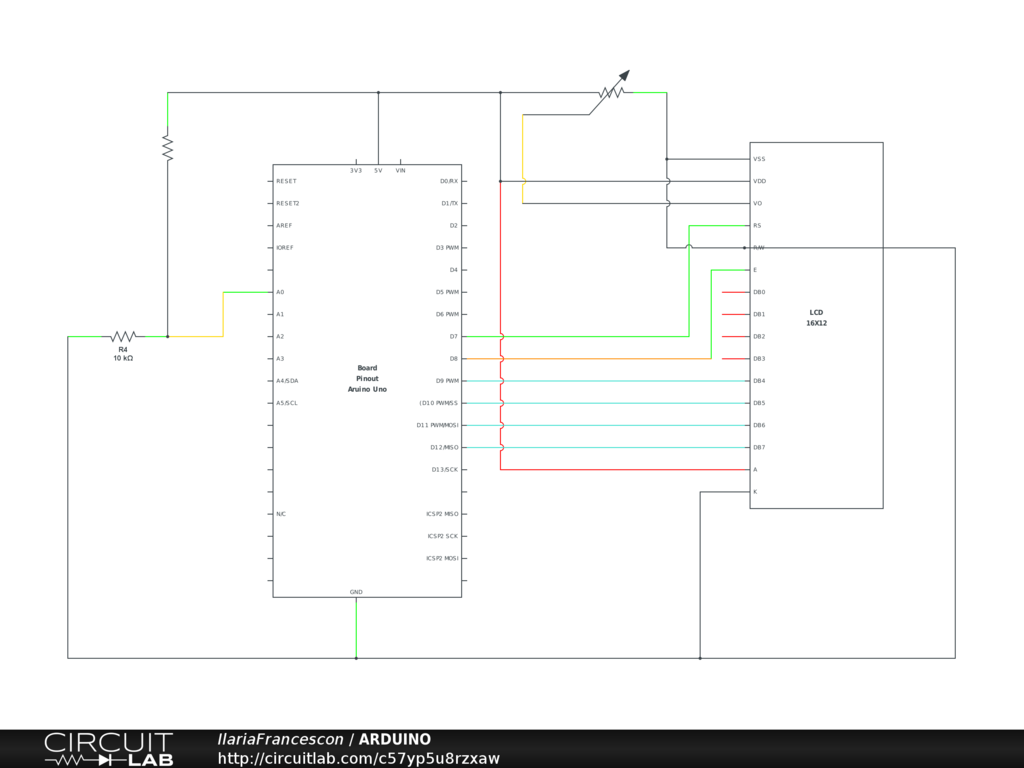Image resolution: width=1024 pixels, height=768 pixels.
Task: Click the potentiometer symbol at the top
Action: pyautogui.click(x=611, y=92)
